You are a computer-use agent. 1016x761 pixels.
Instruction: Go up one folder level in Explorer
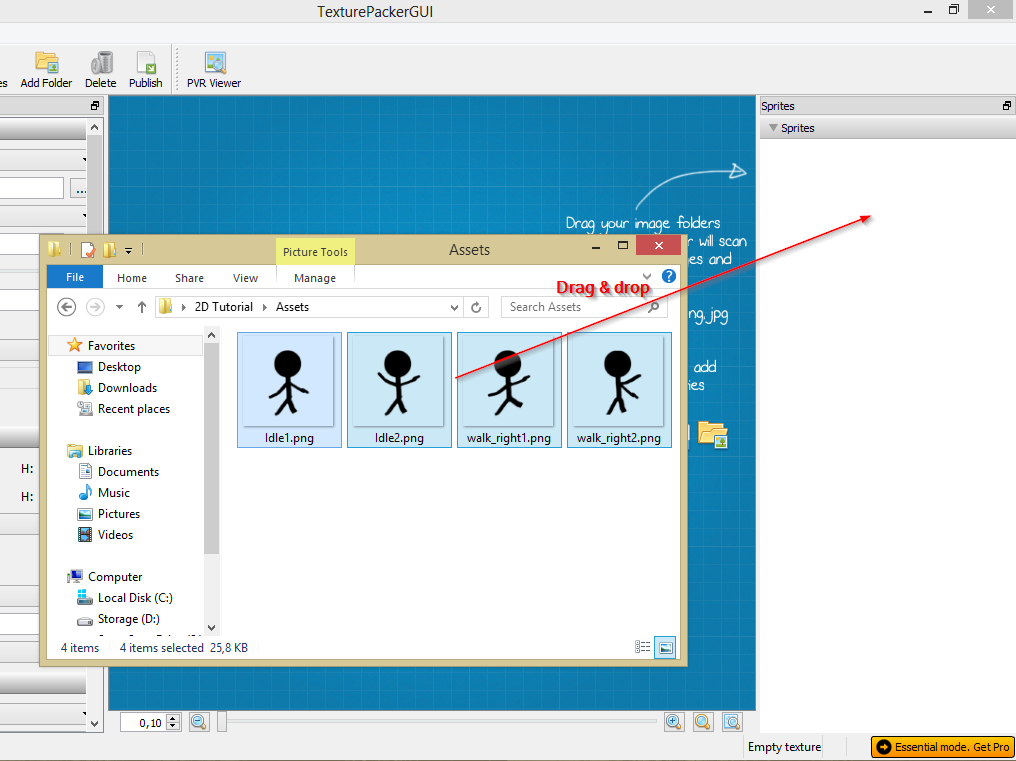142,307
